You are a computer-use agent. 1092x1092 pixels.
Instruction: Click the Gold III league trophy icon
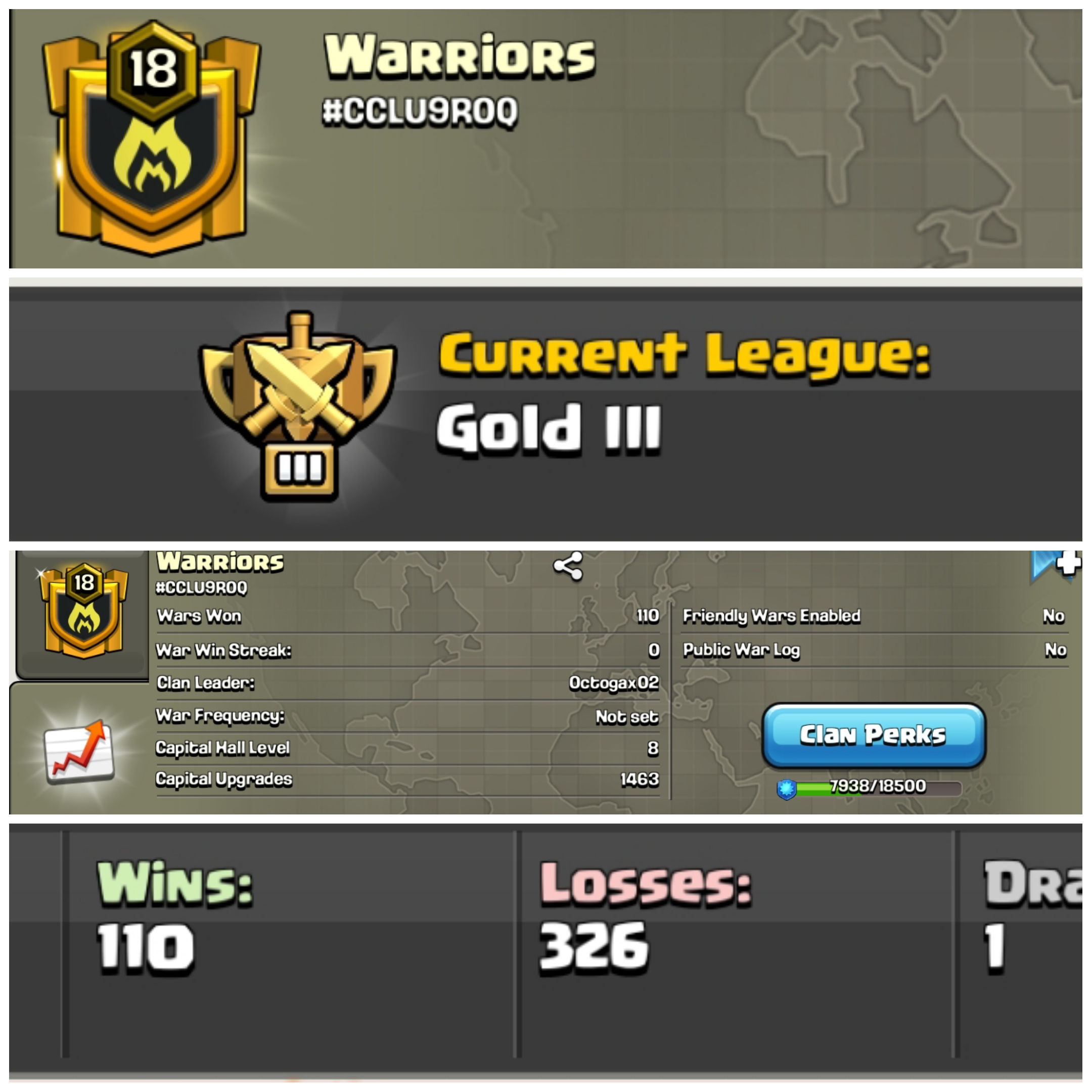(x=298, y=406)
